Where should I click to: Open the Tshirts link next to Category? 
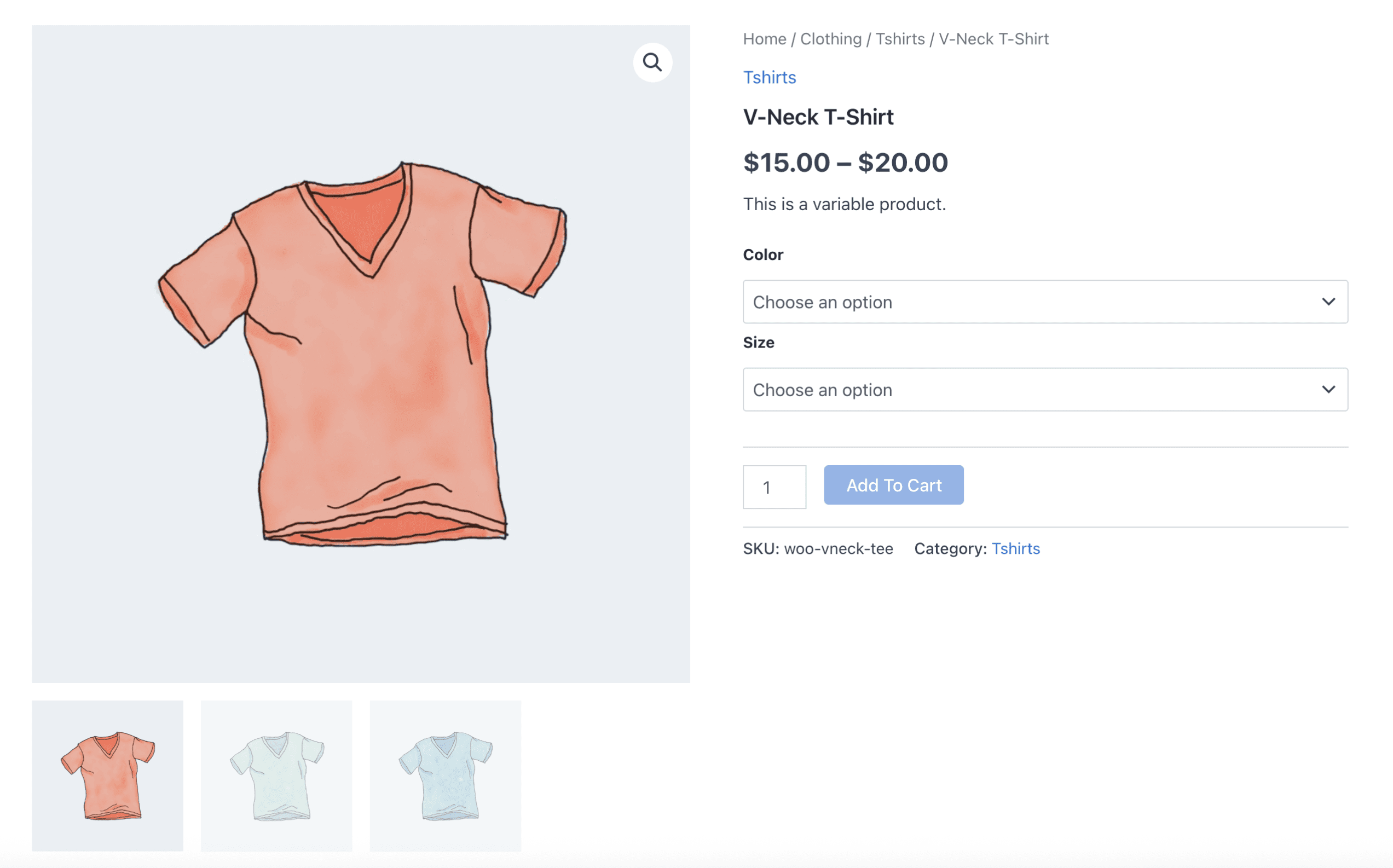1016,548
